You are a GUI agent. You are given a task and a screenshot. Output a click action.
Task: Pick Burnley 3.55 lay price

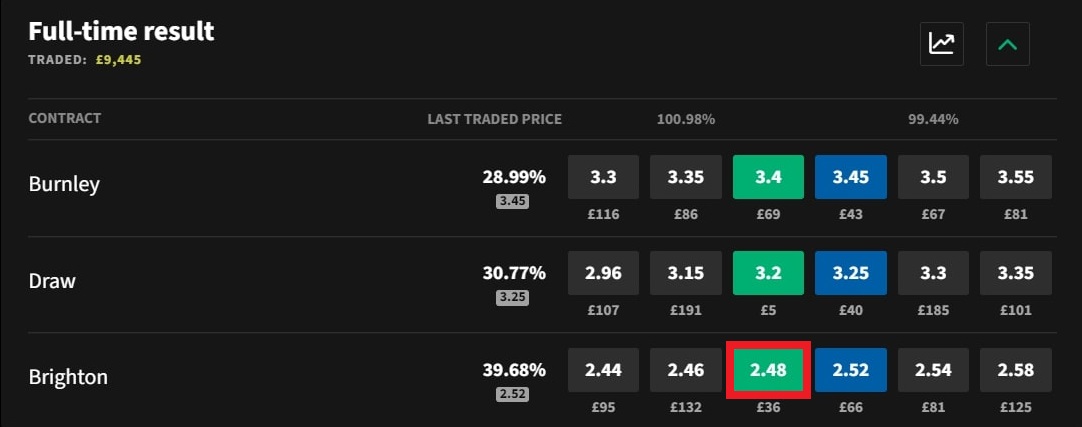pyautogui.click(x=1015, y=177)
